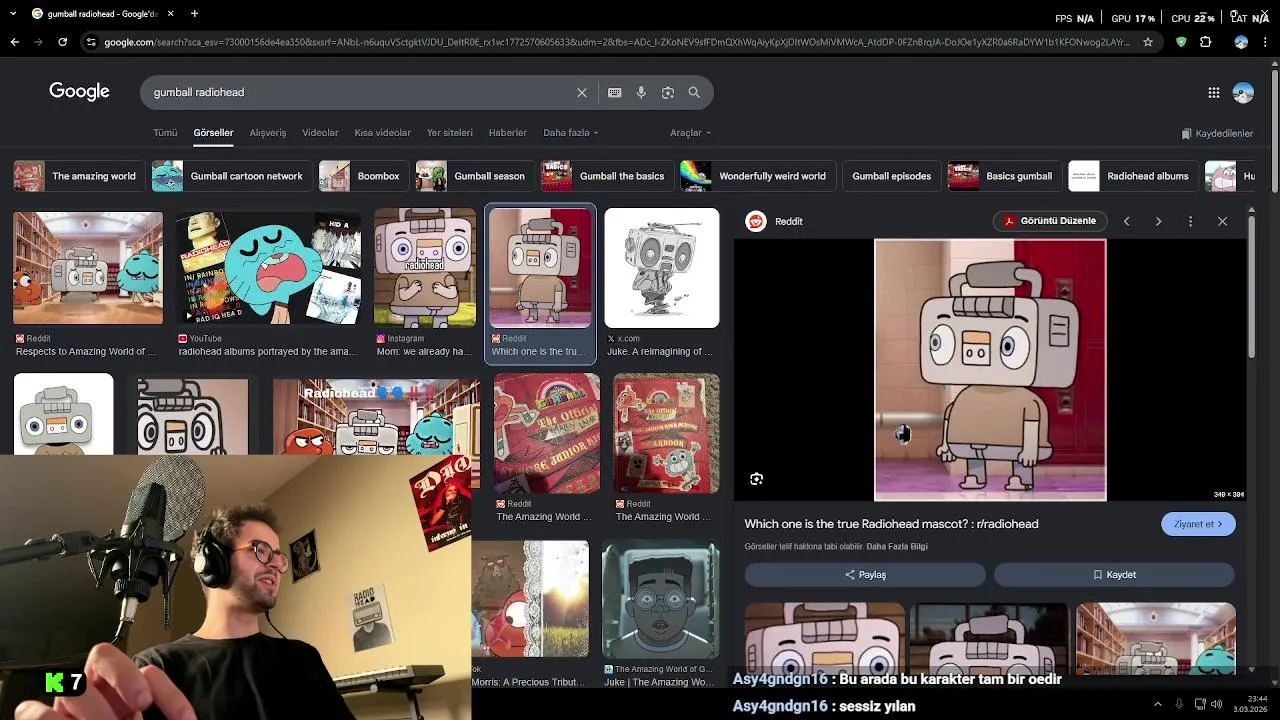Close the image preview panel

tap(1222, 221)
